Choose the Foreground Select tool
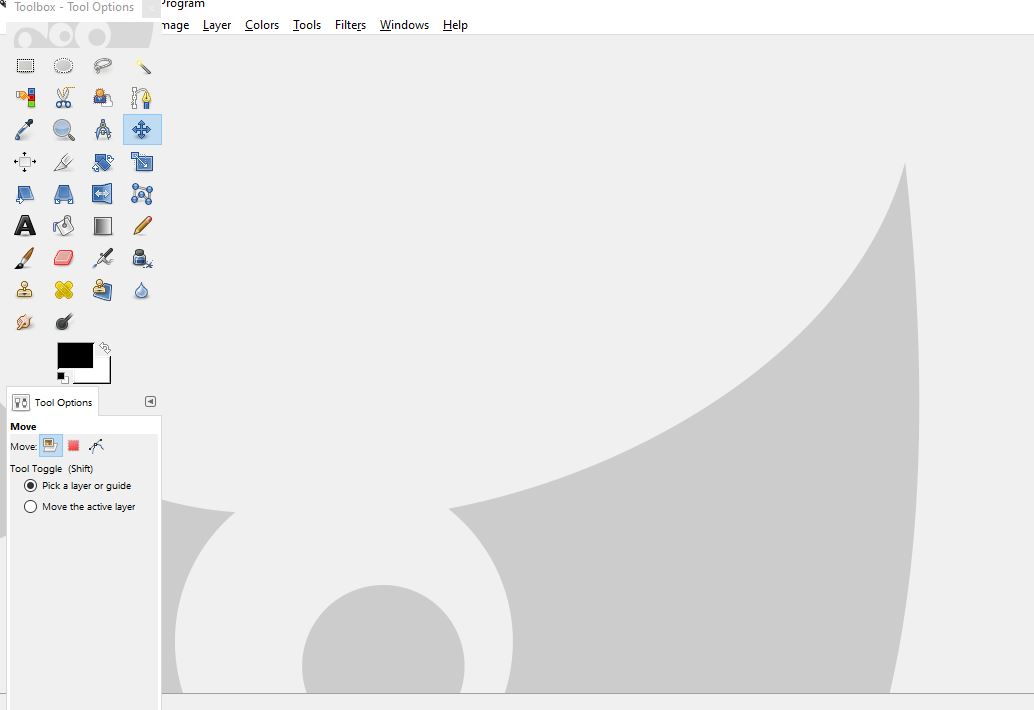The image size is (1034, 710). click(x=102, y=98)
